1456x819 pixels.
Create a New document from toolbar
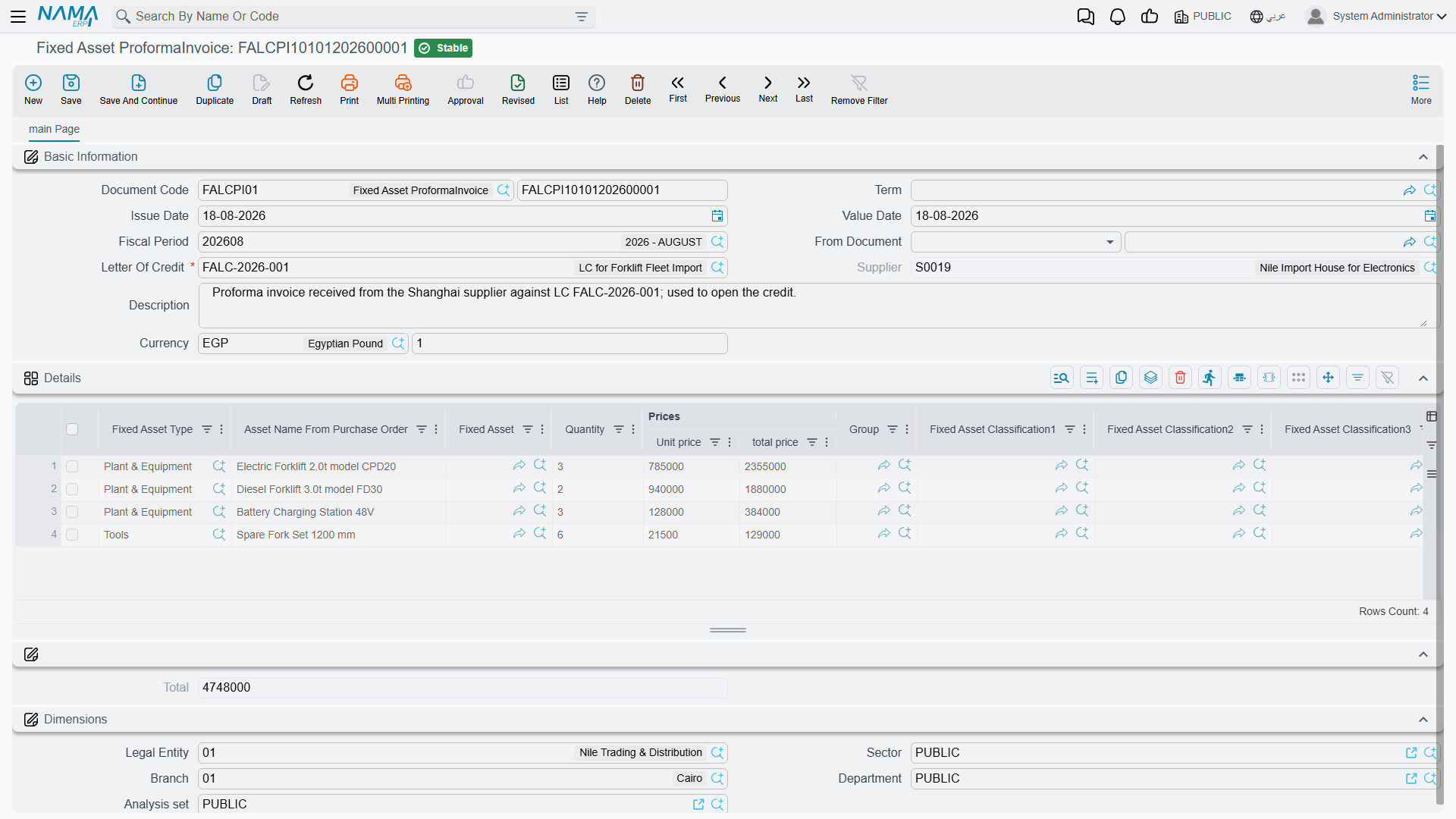33,89
